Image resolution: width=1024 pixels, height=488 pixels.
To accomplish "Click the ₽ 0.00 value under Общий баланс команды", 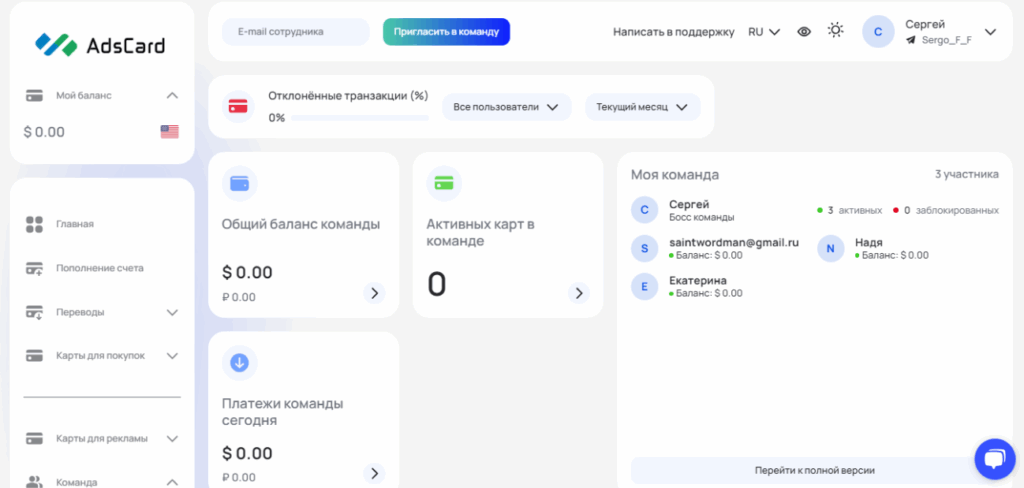I will coord(239,297).
